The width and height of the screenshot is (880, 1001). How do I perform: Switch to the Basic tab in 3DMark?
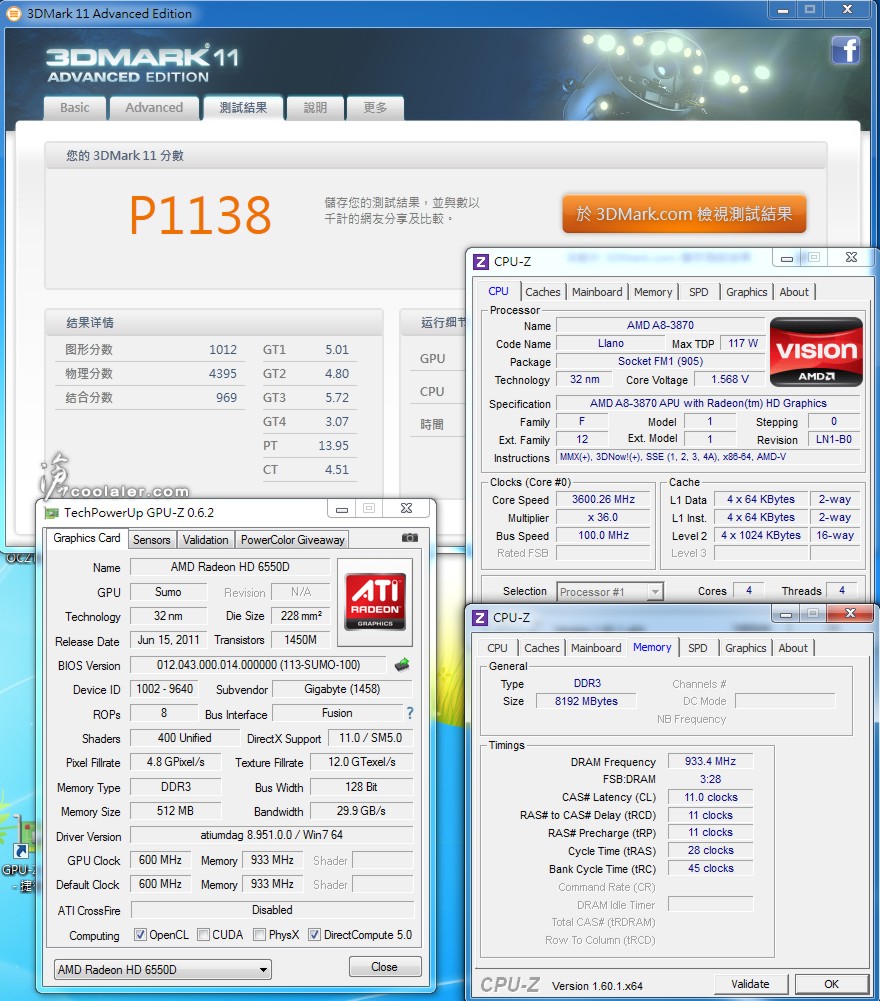pos(75,107)
